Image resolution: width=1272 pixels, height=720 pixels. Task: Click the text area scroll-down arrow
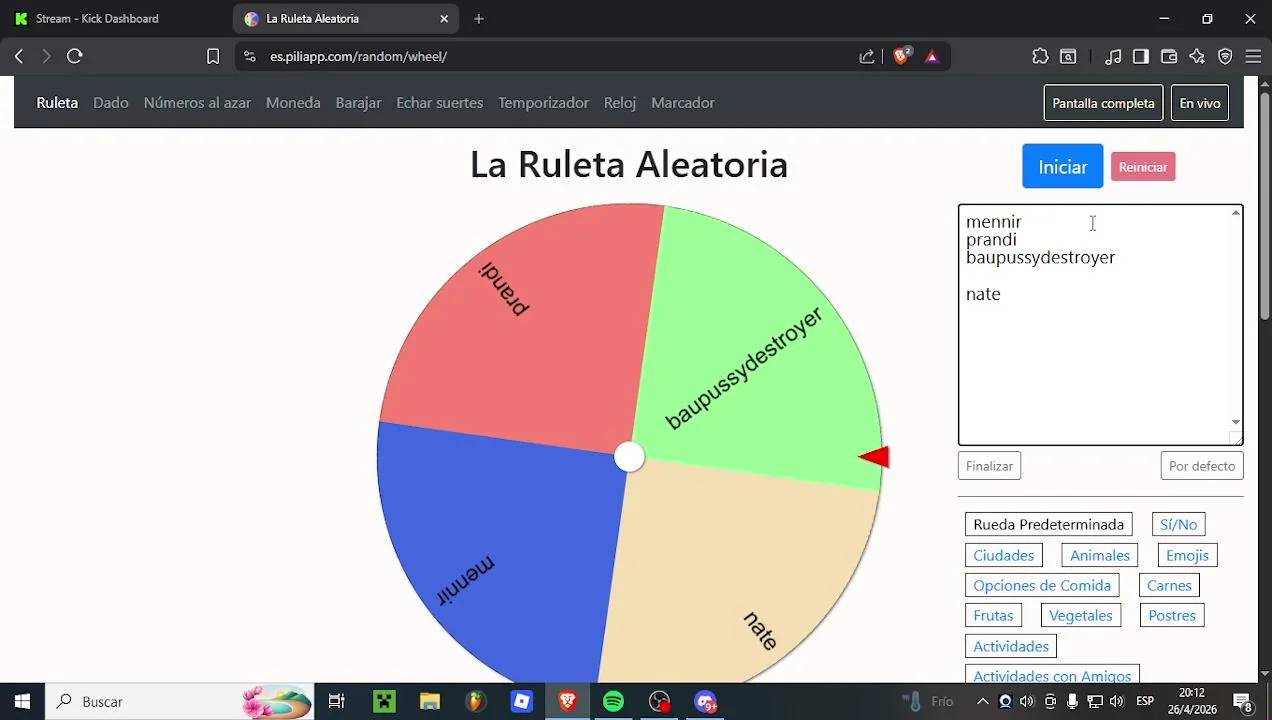1236,422
